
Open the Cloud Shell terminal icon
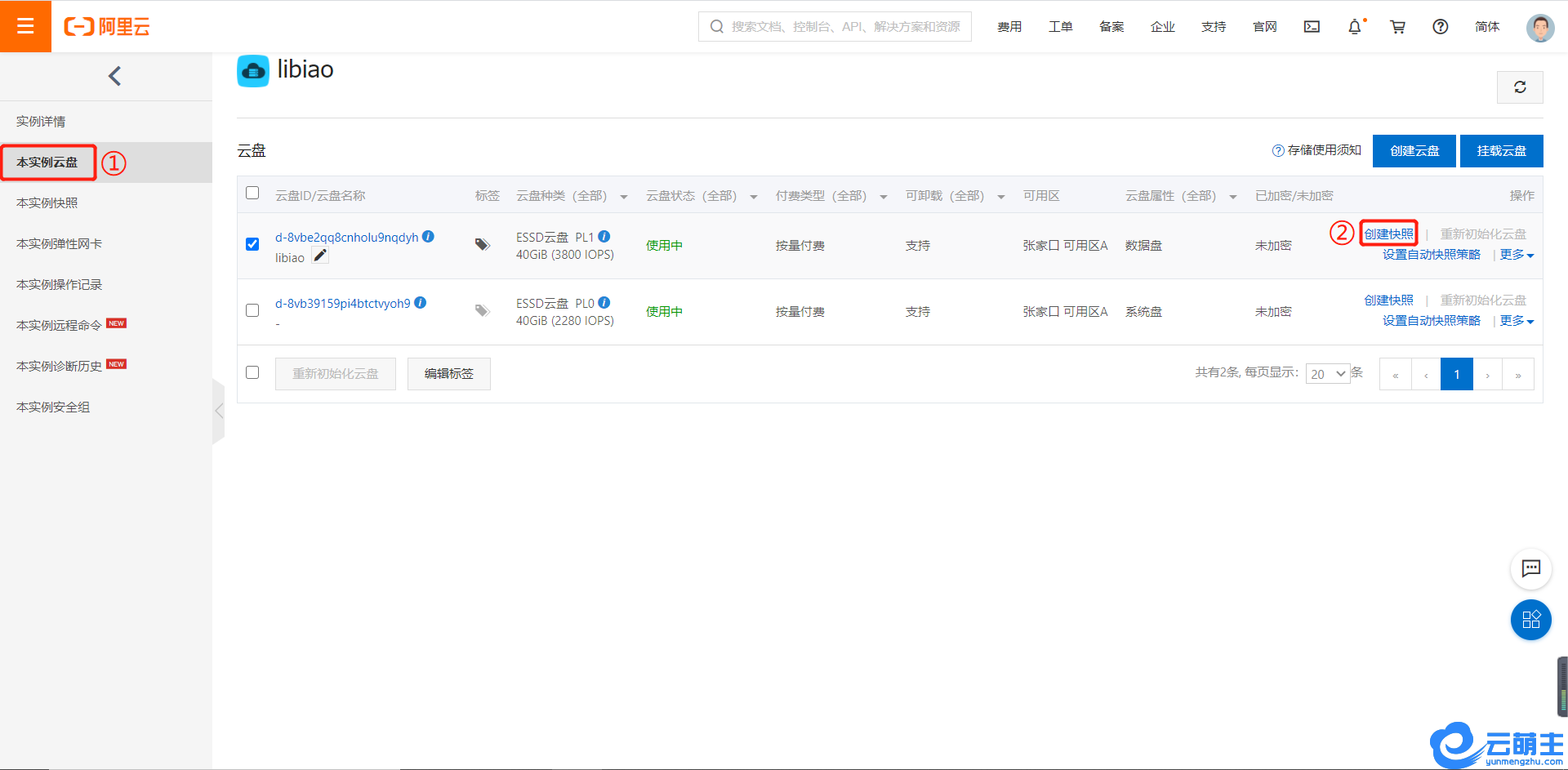coord(1312,27)
